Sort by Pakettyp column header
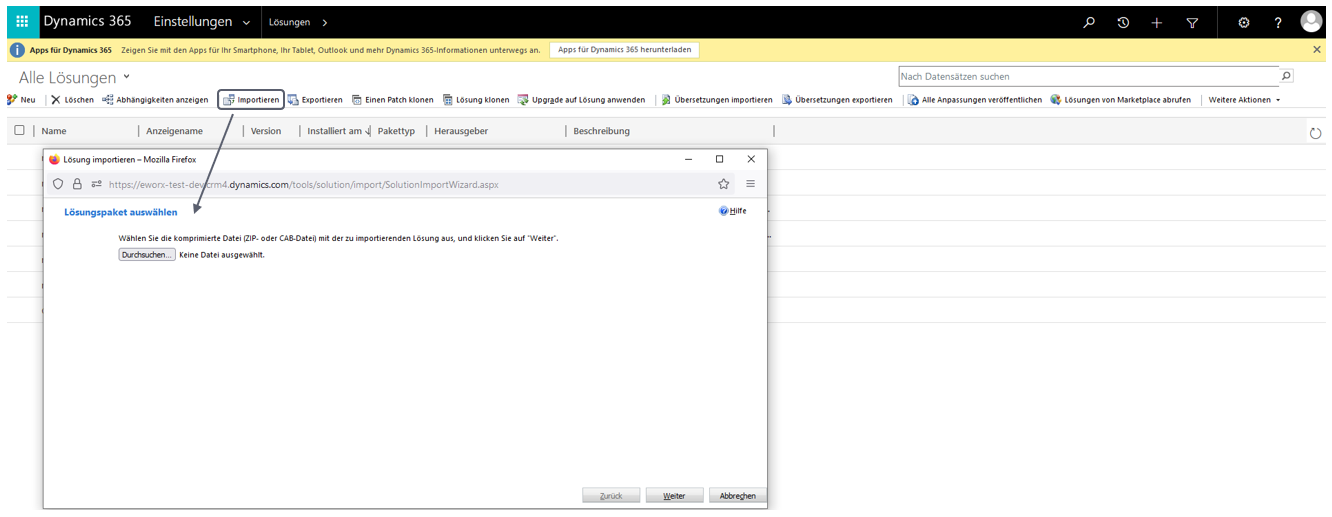 click(x=396, y=131)
